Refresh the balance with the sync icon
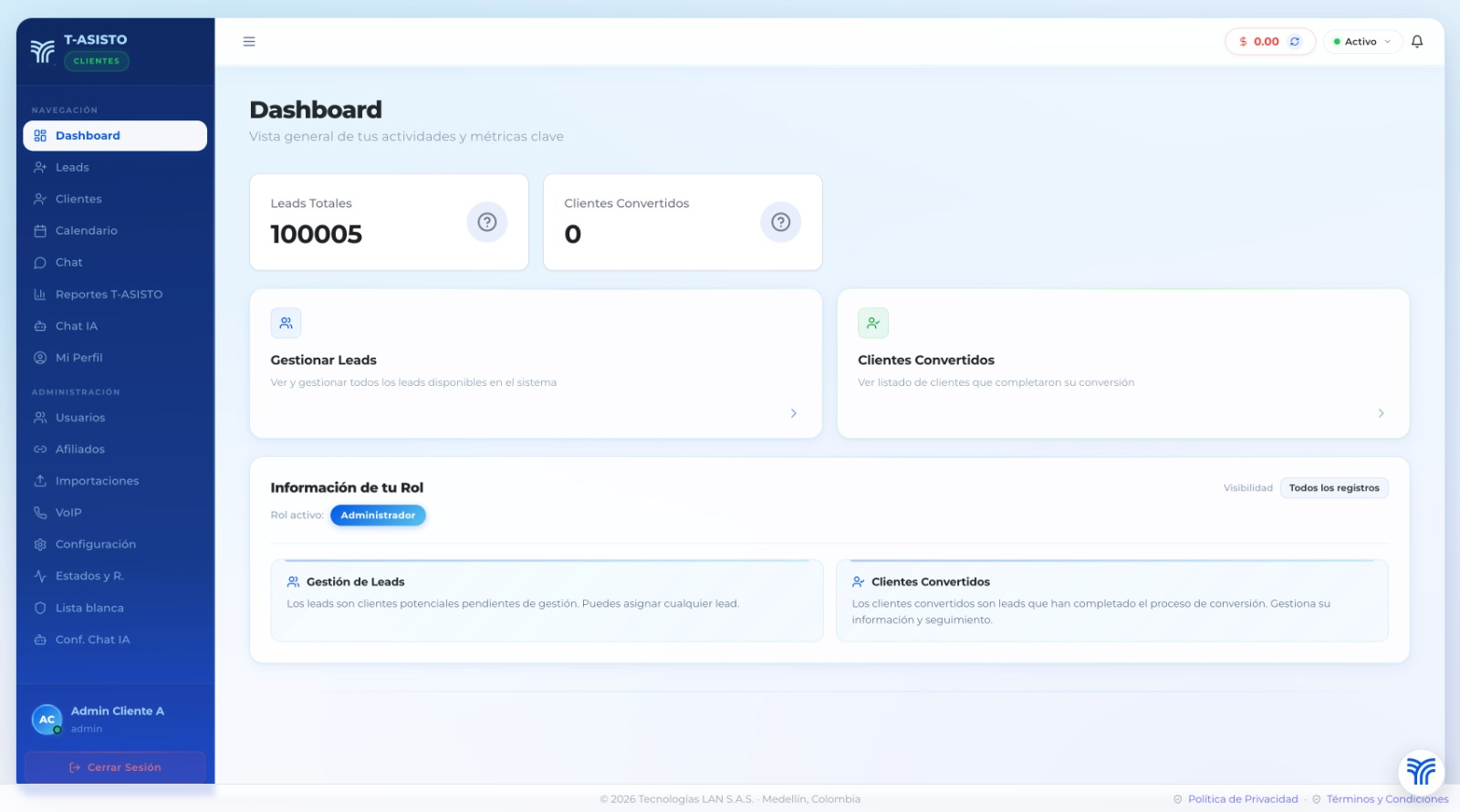The image size is (1460, 812). [1295, 42]
